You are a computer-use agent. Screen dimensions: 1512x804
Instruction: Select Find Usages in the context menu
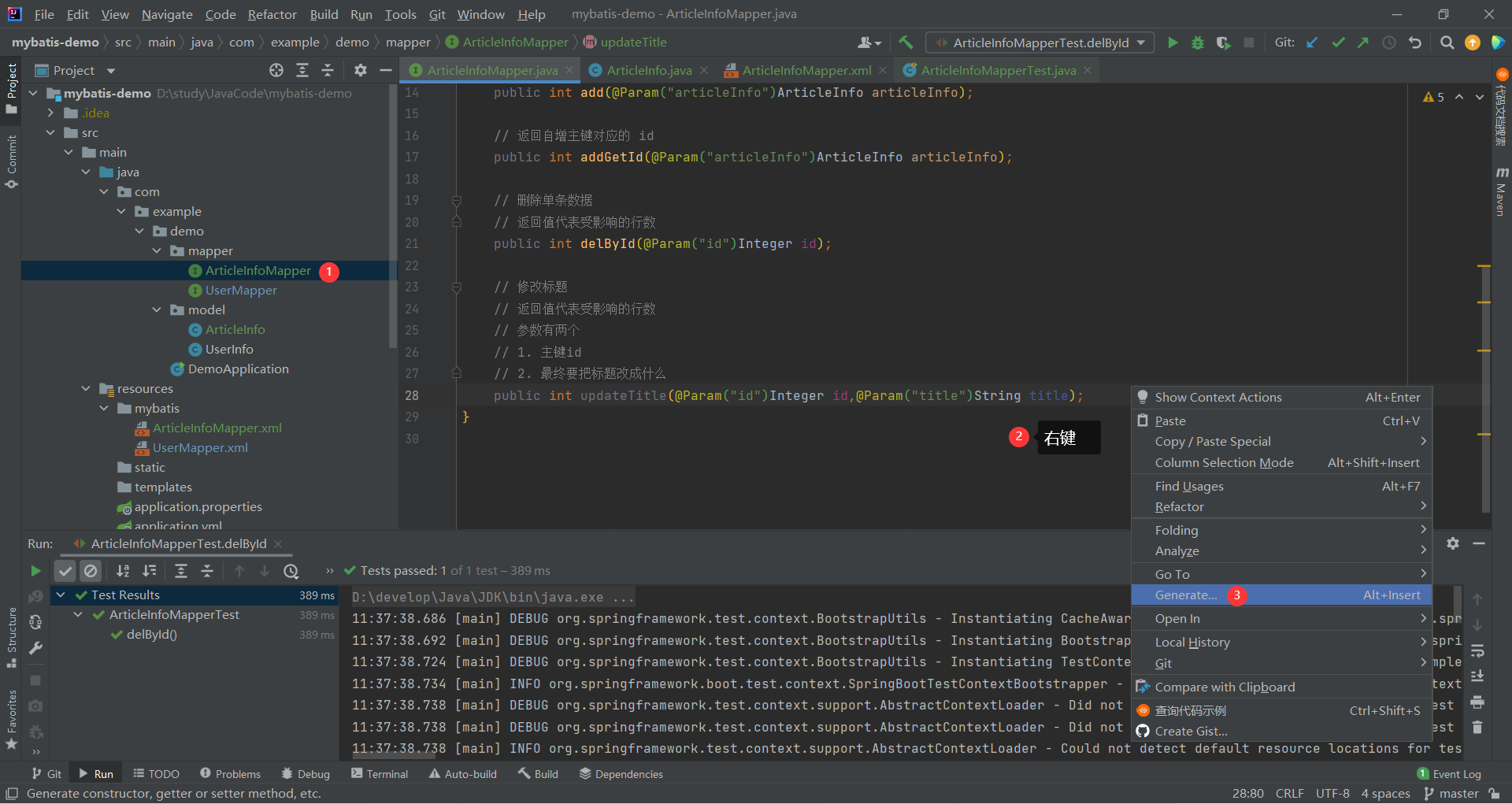[x=1281, y=487]
